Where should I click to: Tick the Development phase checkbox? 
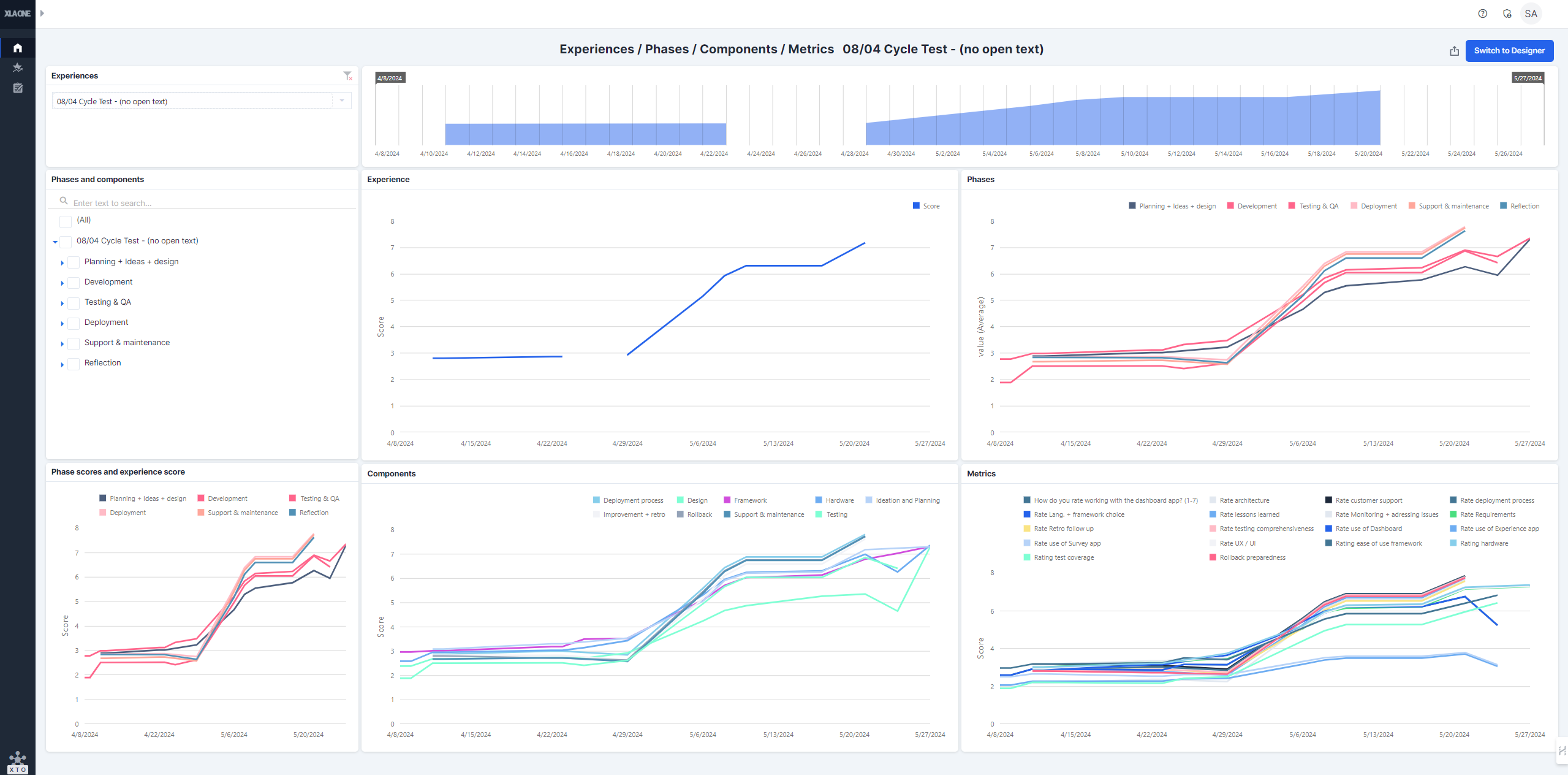point(74,283)
